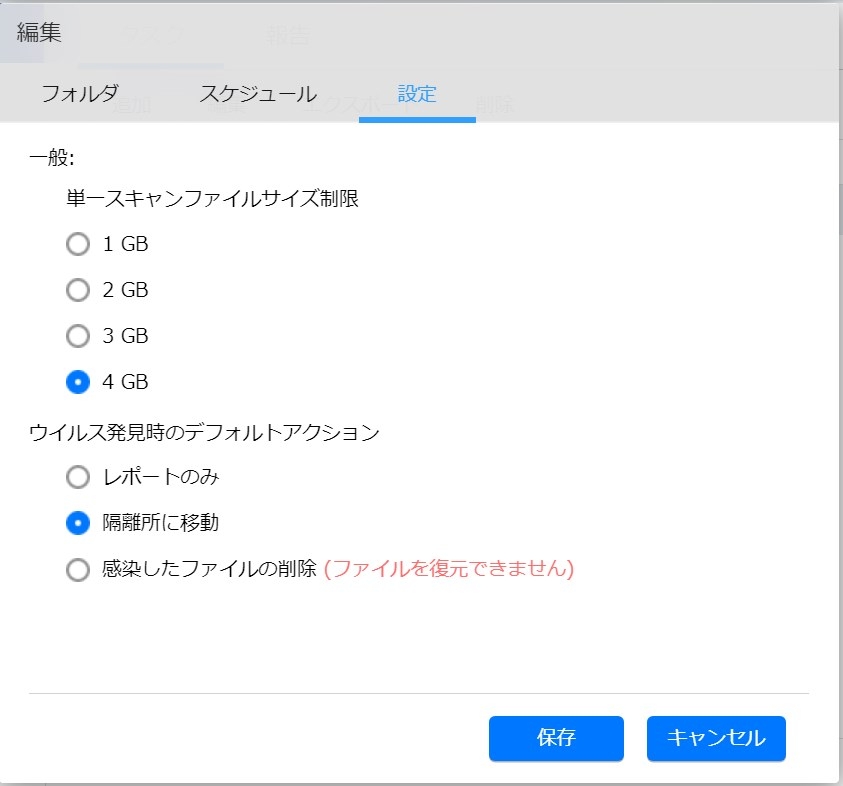Screen dimensions: 843x786
Task: Choose the 感染したファイルの削除 radio button
Action: click(78, 570)
